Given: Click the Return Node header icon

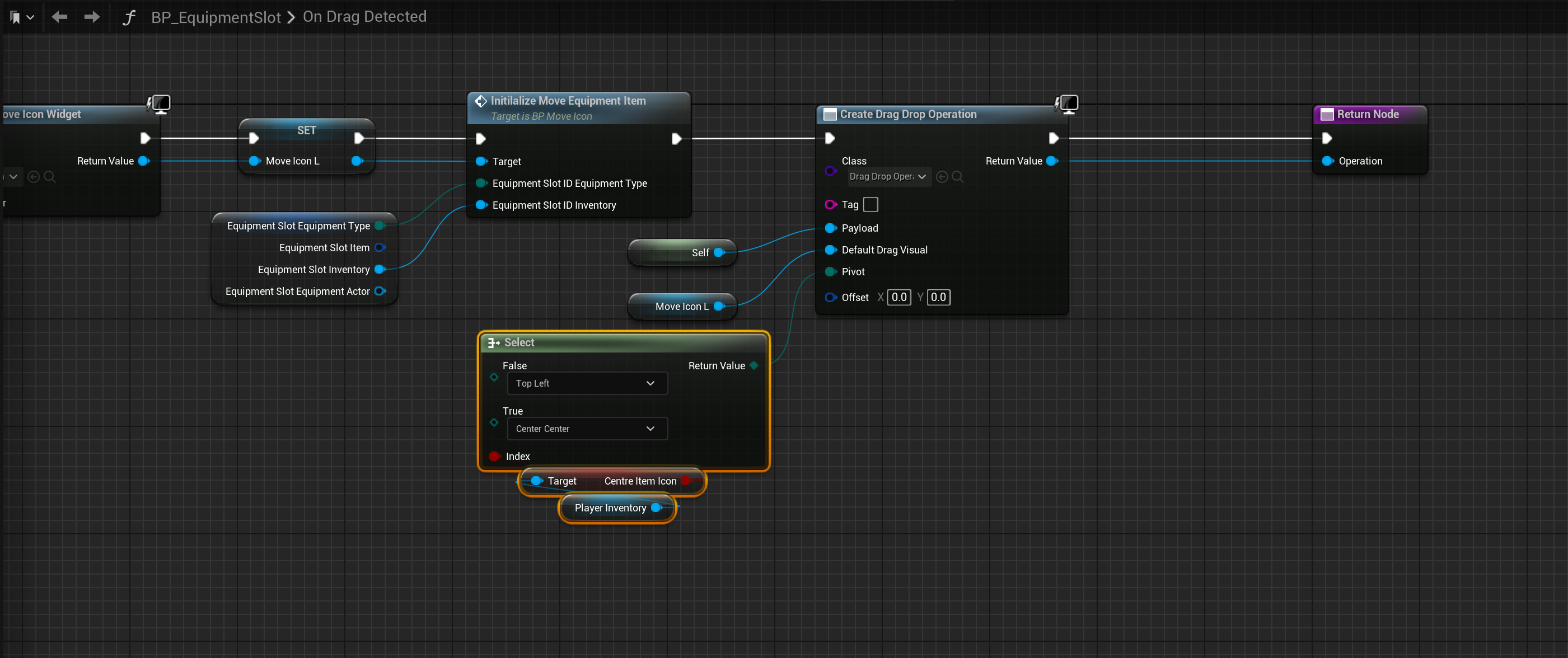Looking at the screenshot, I should (x=1326, y=114).
